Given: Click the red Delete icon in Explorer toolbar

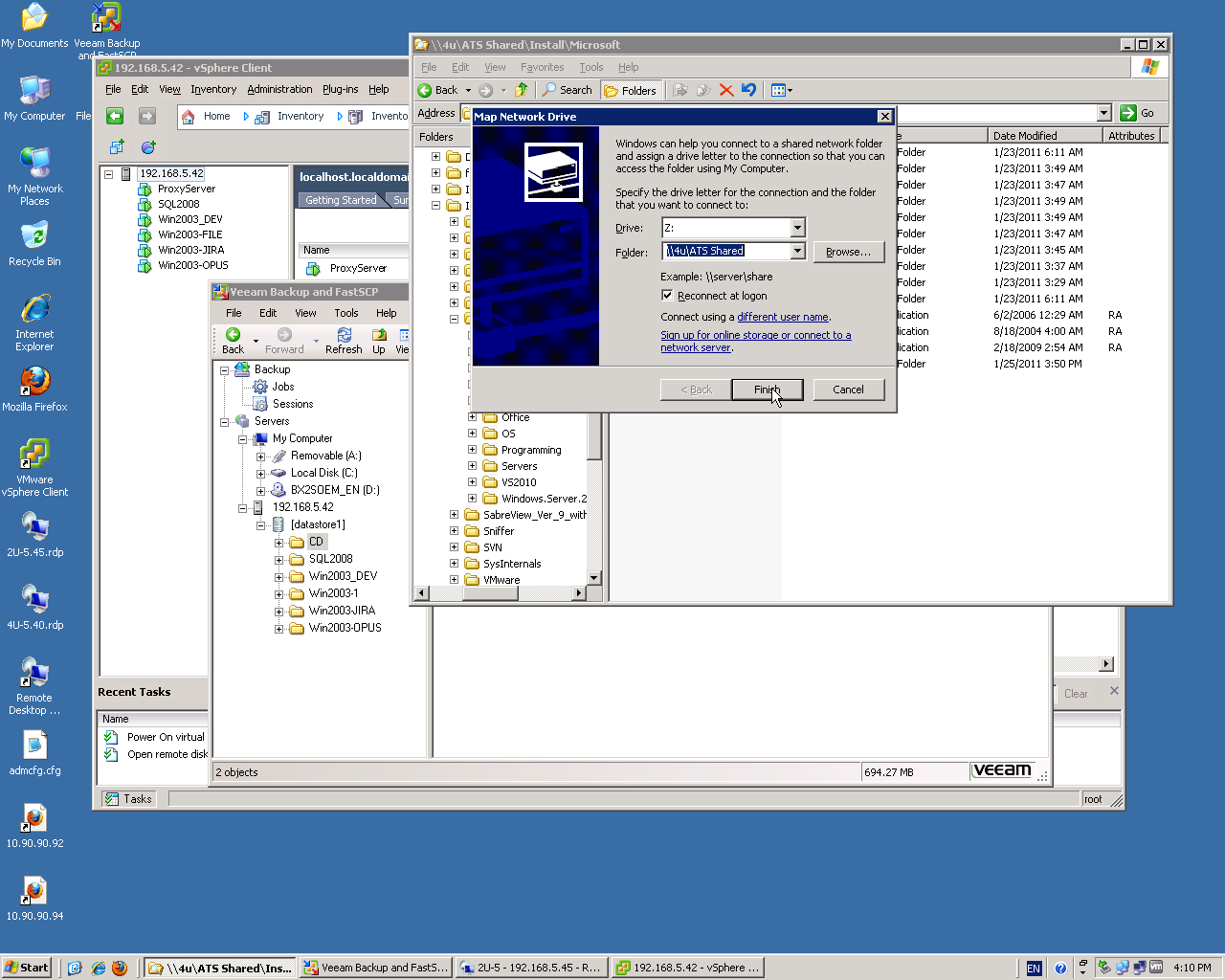Looking at the screenshot, I should pyautogui.click(x=726, y=90).
